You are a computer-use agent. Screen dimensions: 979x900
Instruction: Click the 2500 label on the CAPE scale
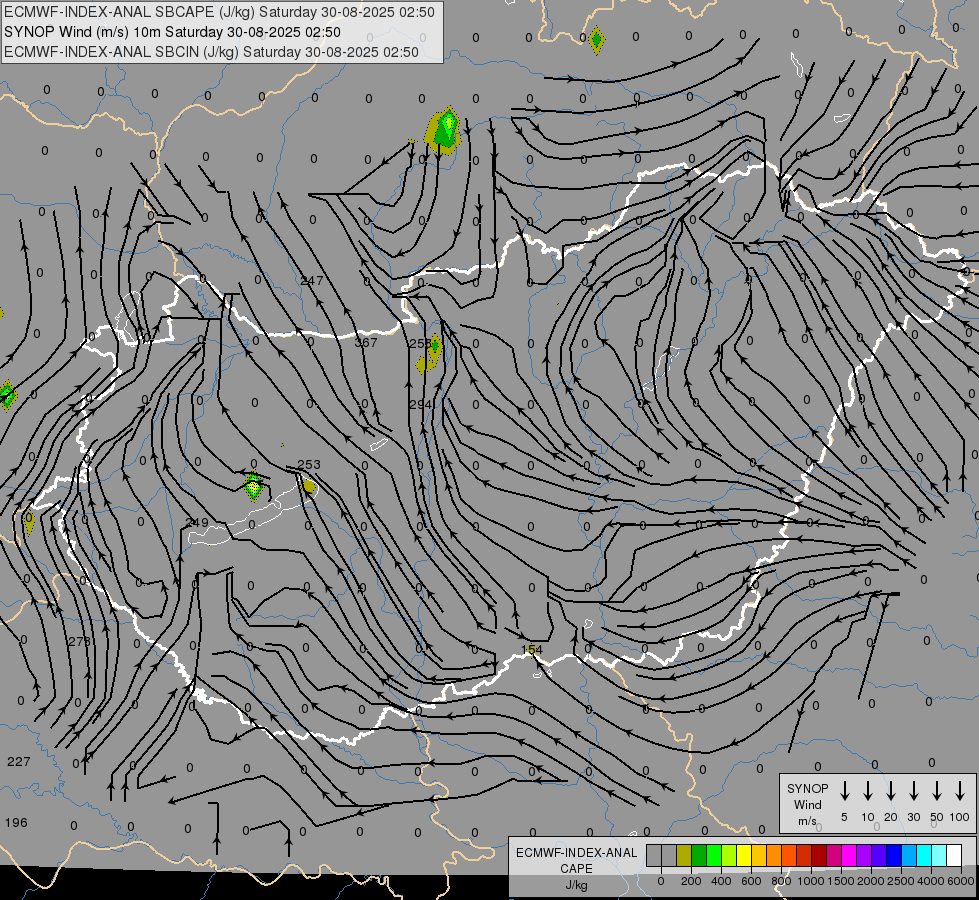(901, 881)
